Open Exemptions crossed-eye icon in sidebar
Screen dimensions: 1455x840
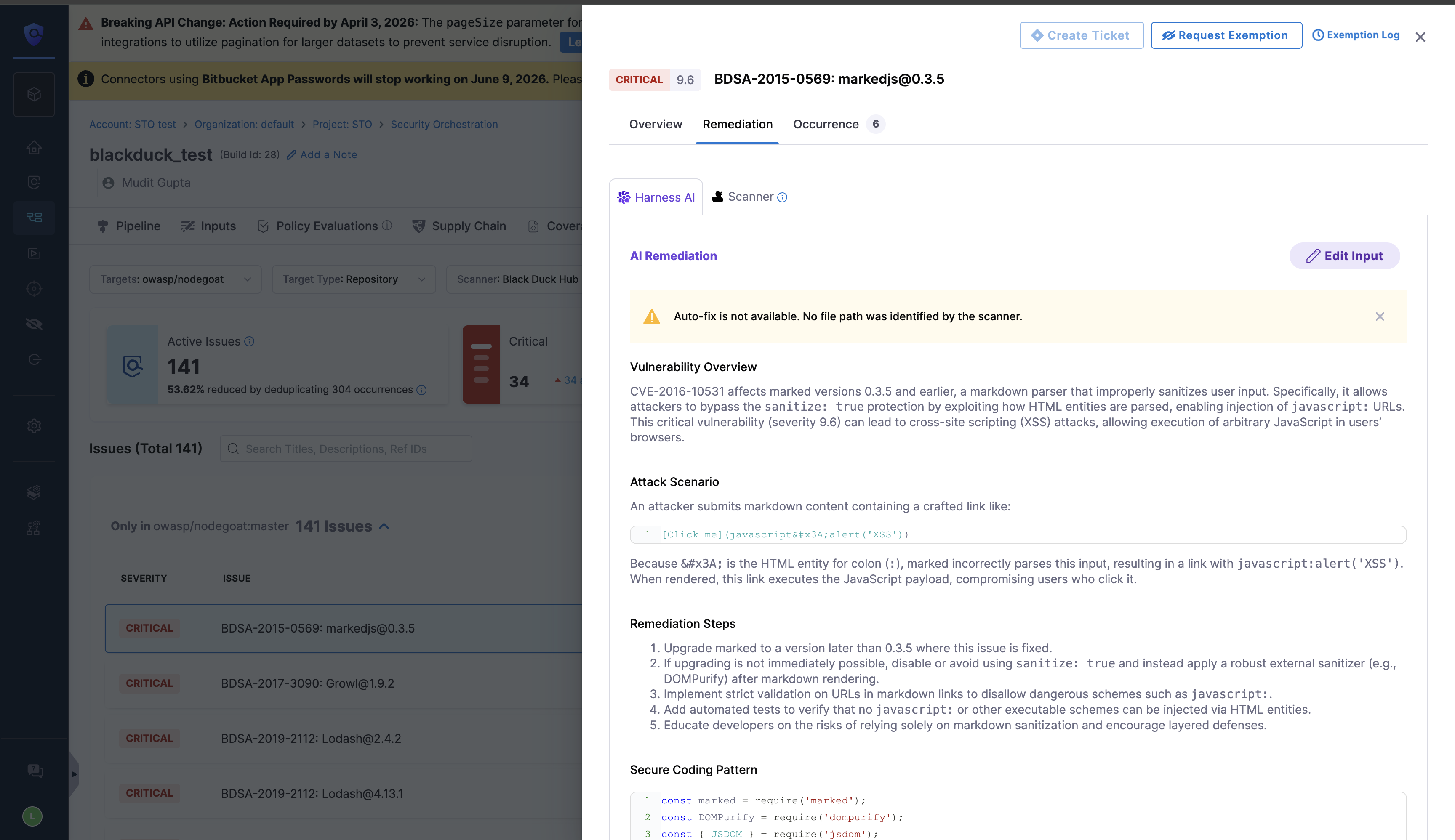point(34,324)
